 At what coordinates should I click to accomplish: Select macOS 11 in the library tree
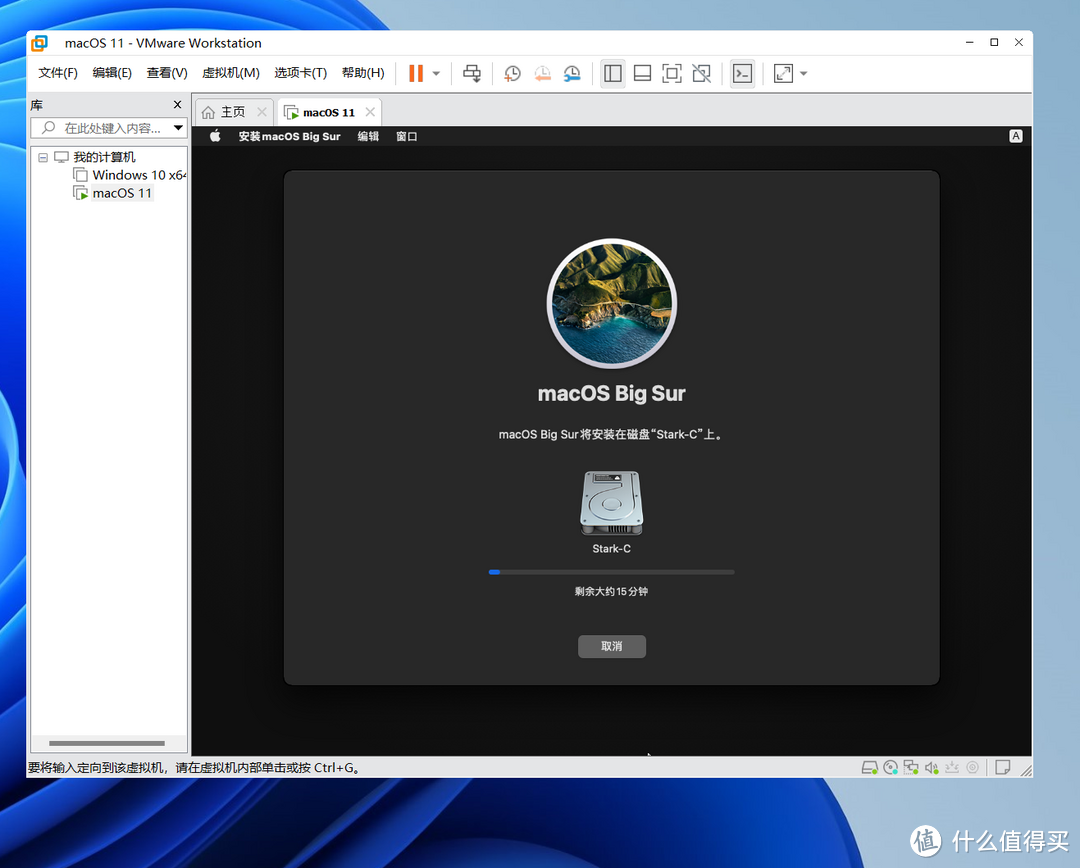click(122, 194)
